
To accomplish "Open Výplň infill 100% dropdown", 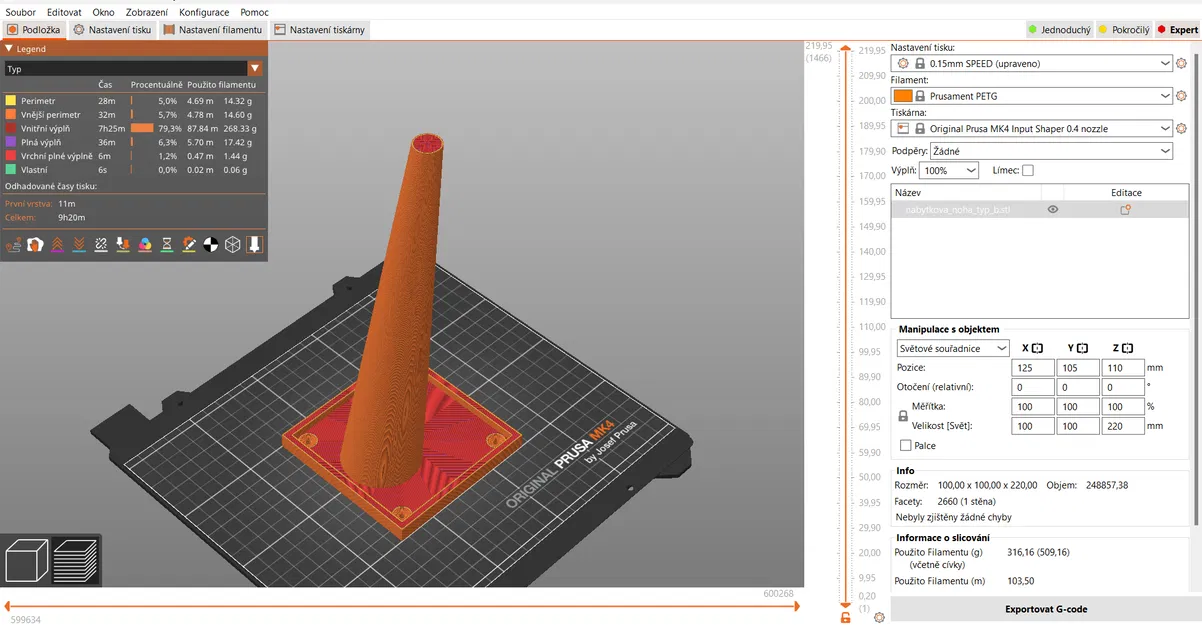I will (949, 171).
